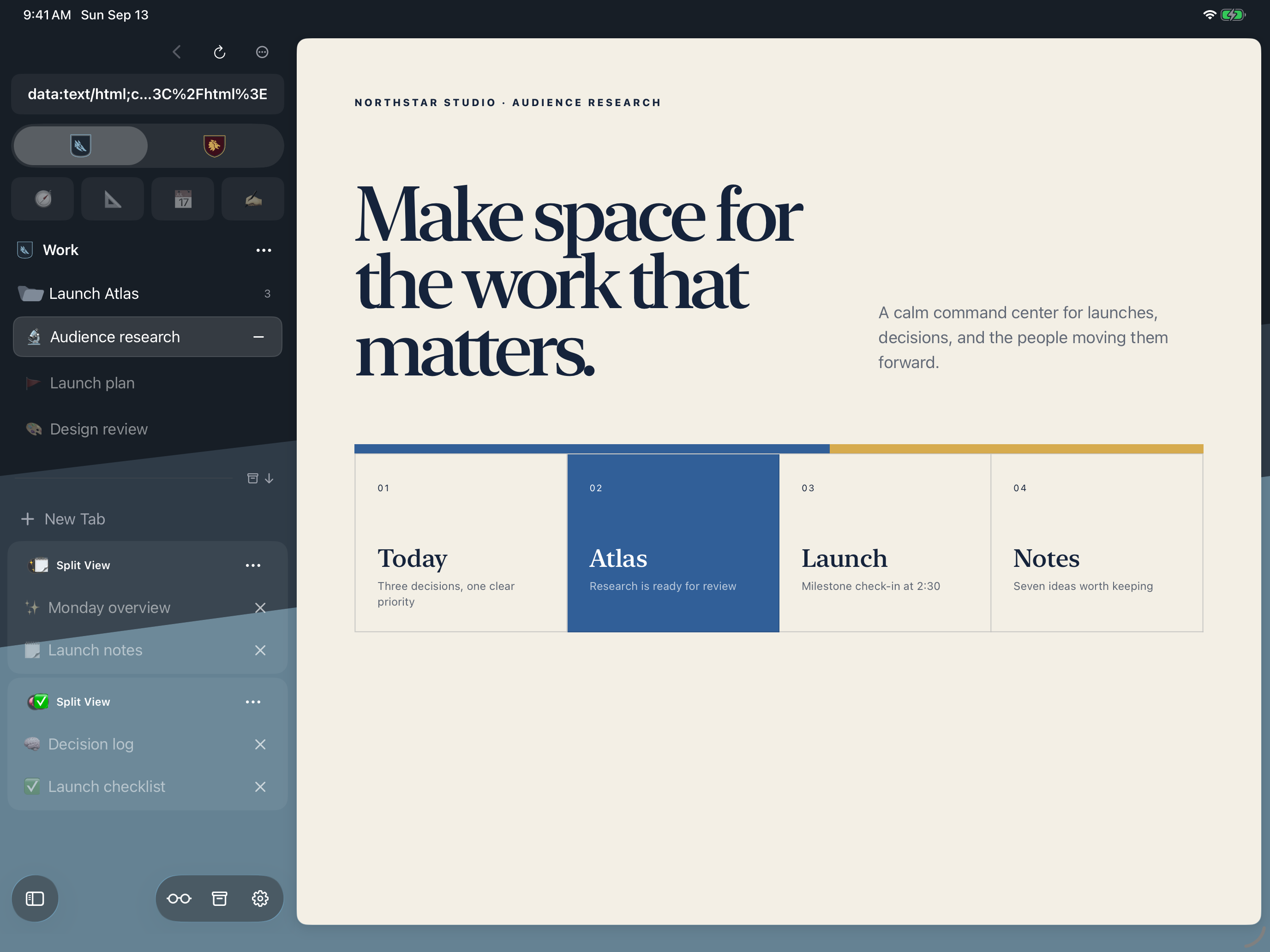
Task: Open the Launch milestone card
Action: (x=885, y=543)
